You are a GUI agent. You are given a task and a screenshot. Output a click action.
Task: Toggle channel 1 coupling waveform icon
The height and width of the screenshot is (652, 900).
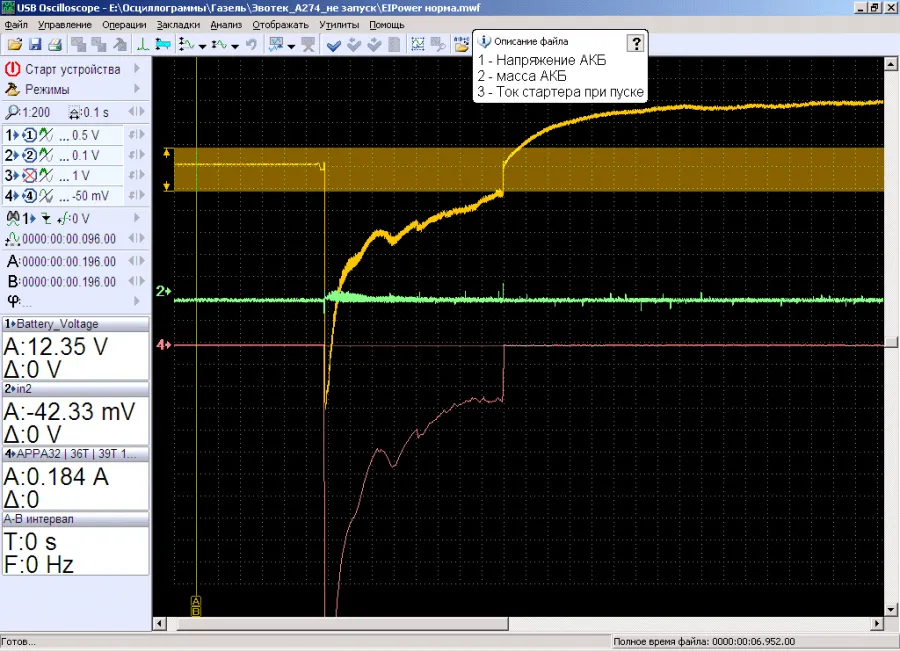[x=46, y=135]
